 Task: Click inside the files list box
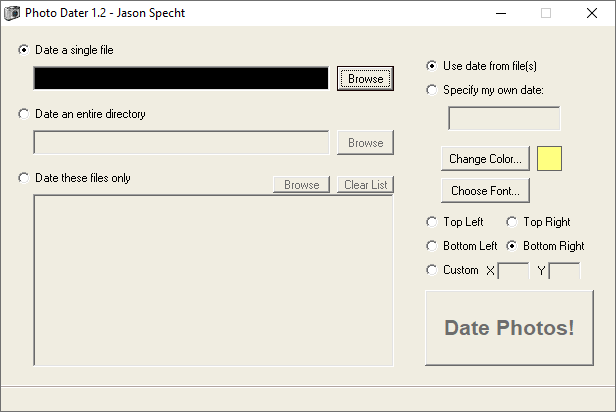tap(213, 280)
